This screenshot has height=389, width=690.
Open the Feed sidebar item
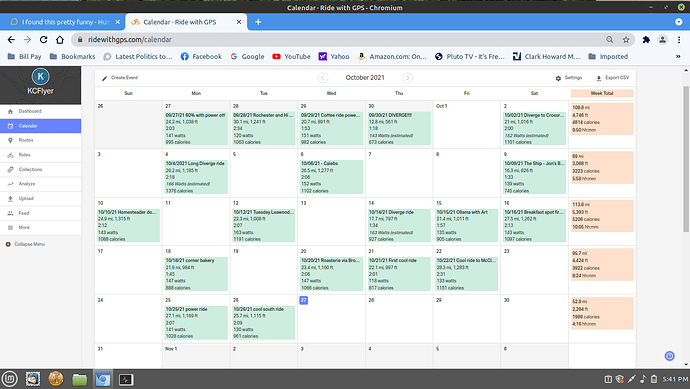pos(40,213)
